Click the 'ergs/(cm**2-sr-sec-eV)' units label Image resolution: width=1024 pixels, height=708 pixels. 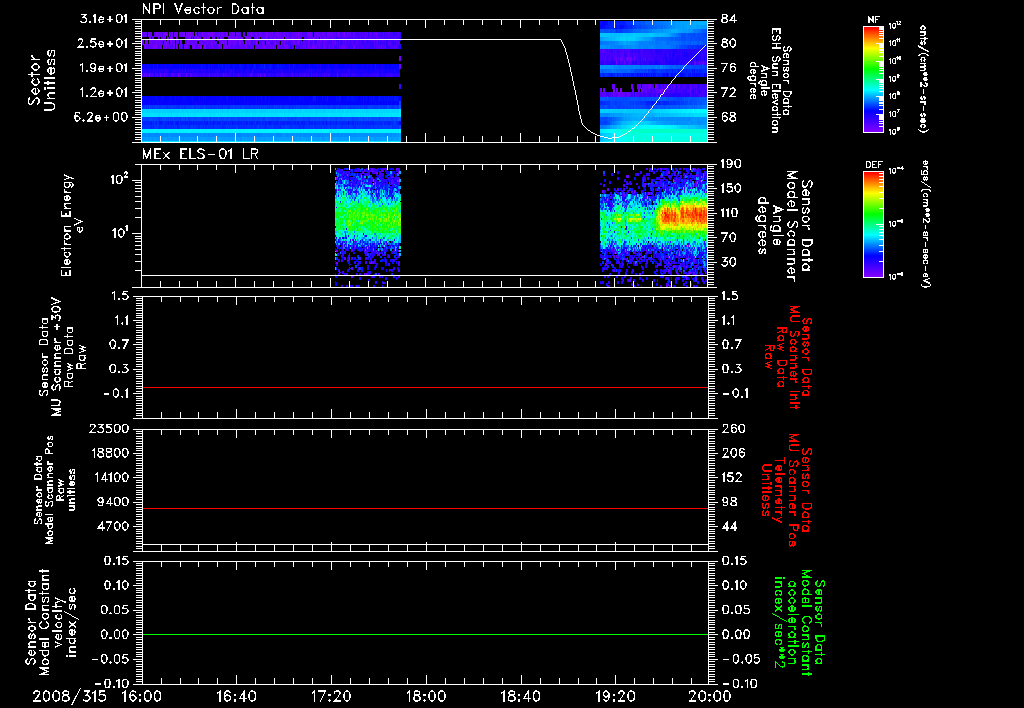[927, 224]
